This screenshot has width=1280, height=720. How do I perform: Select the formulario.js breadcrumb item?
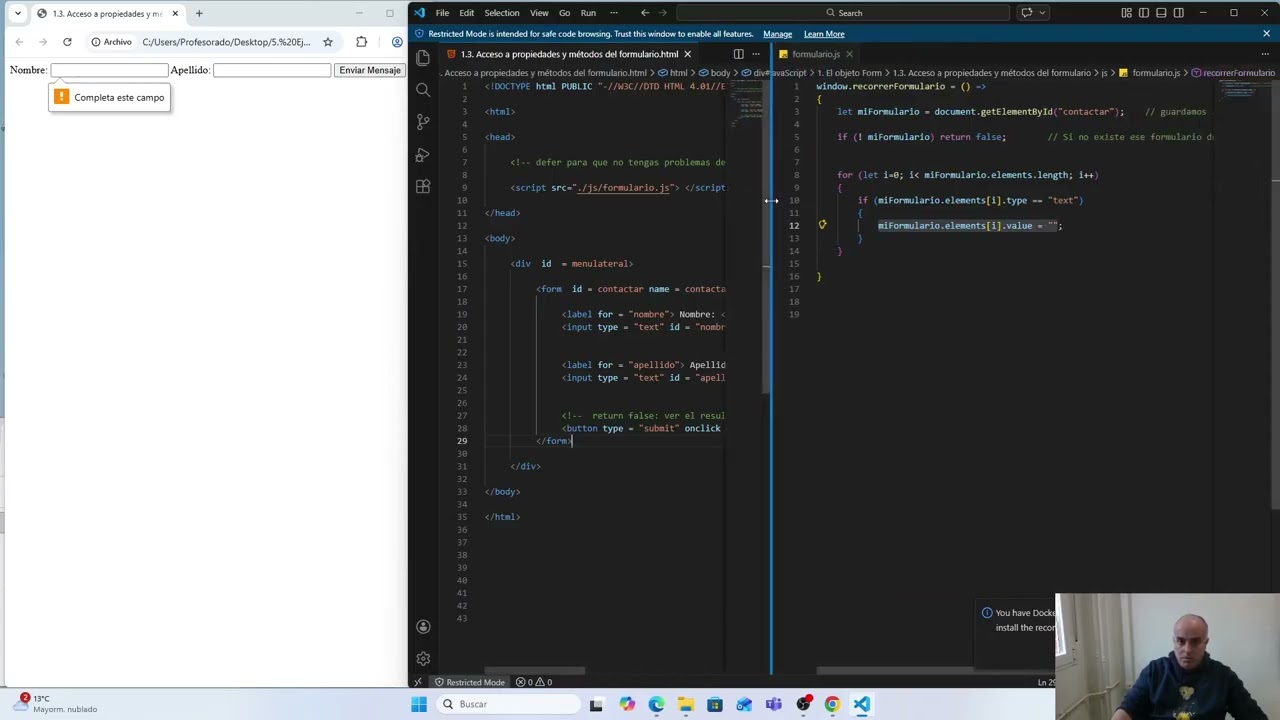pyautogui.click(x=1150, y=73)
